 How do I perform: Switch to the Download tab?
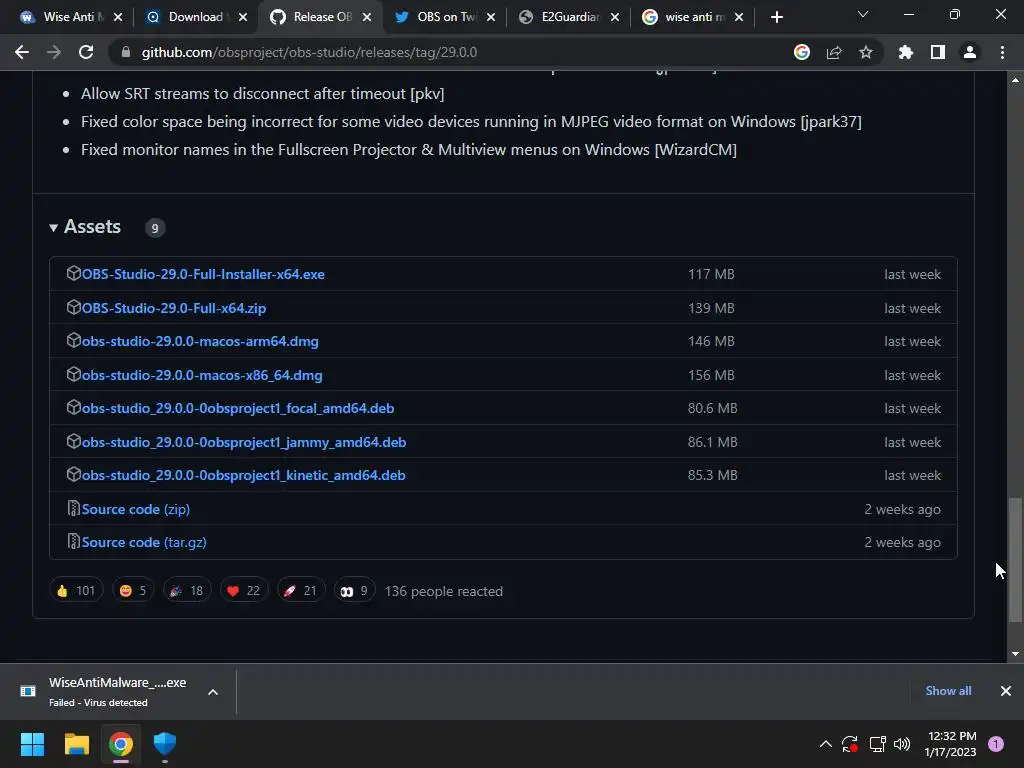tap(195, 17)
